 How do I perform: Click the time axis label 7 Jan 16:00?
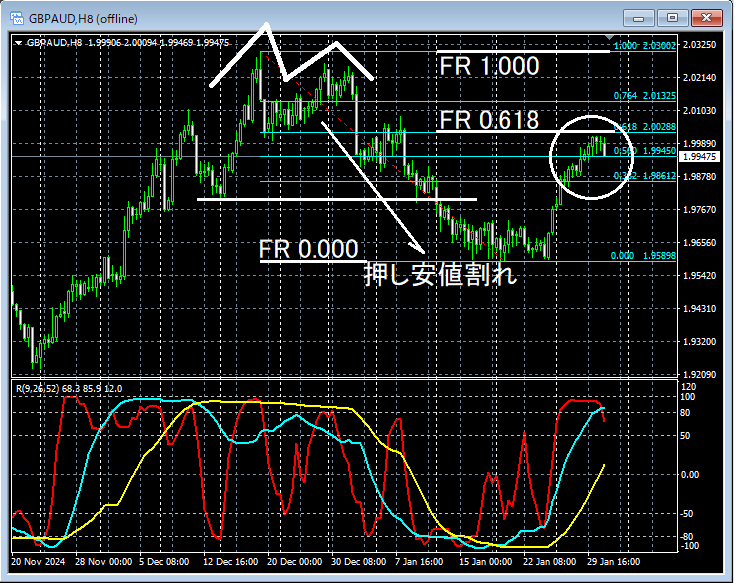(x=419, y=561)
